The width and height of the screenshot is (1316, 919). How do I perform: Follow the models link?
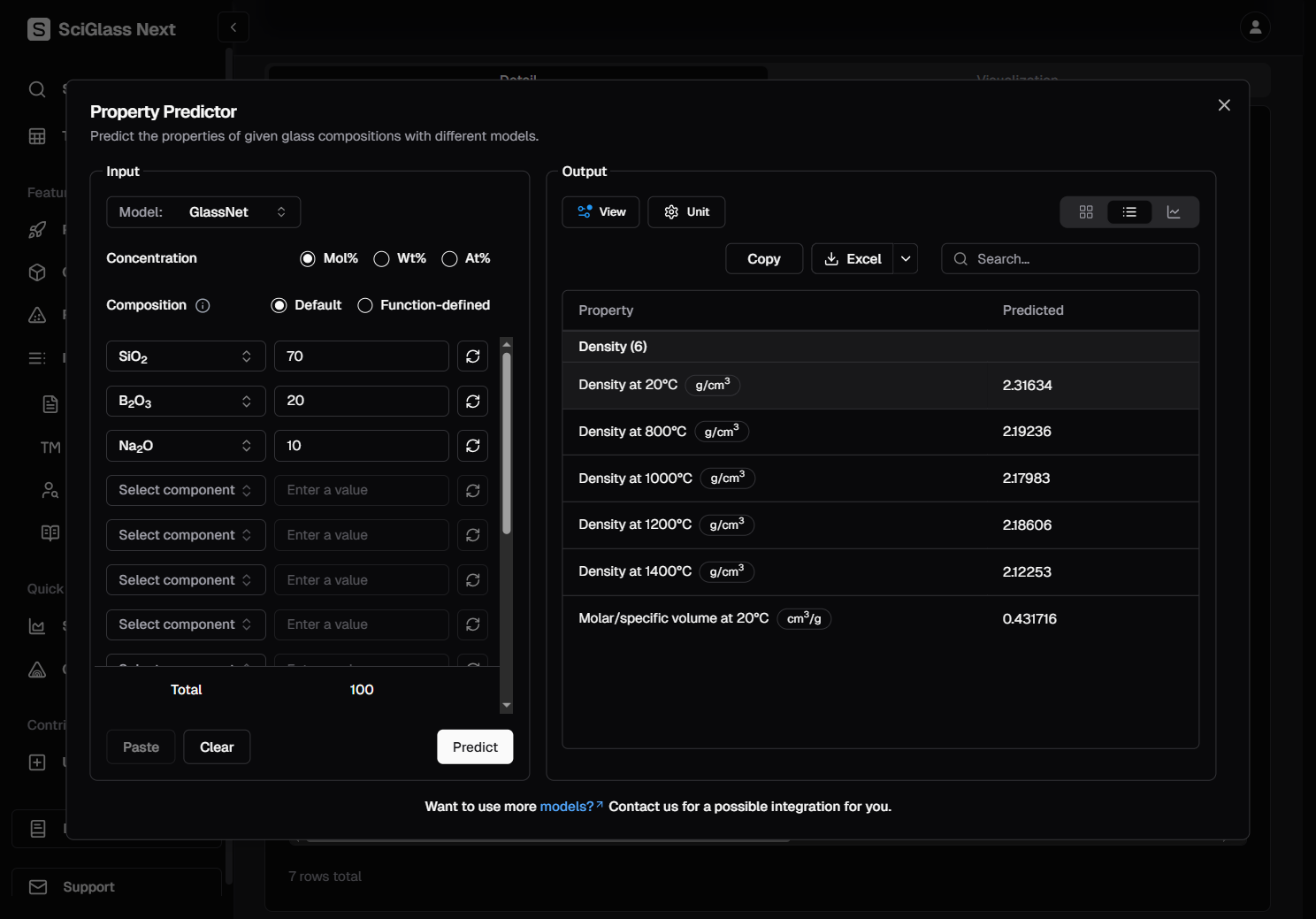pyautogui.click(x=567, y=807)
